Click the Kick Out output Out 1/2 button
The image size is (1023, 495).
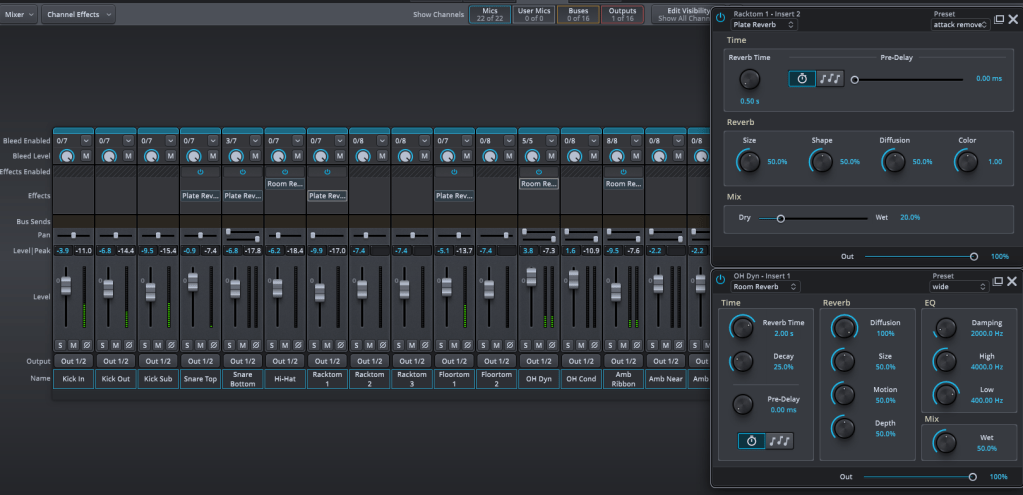point(116,361)
